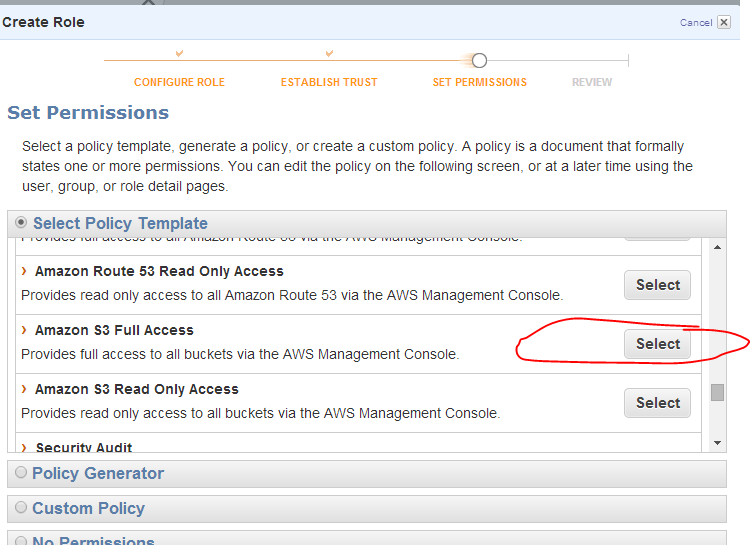
Task: Go to the Establish Trust wizard step
Action: (x=329, y=82)
